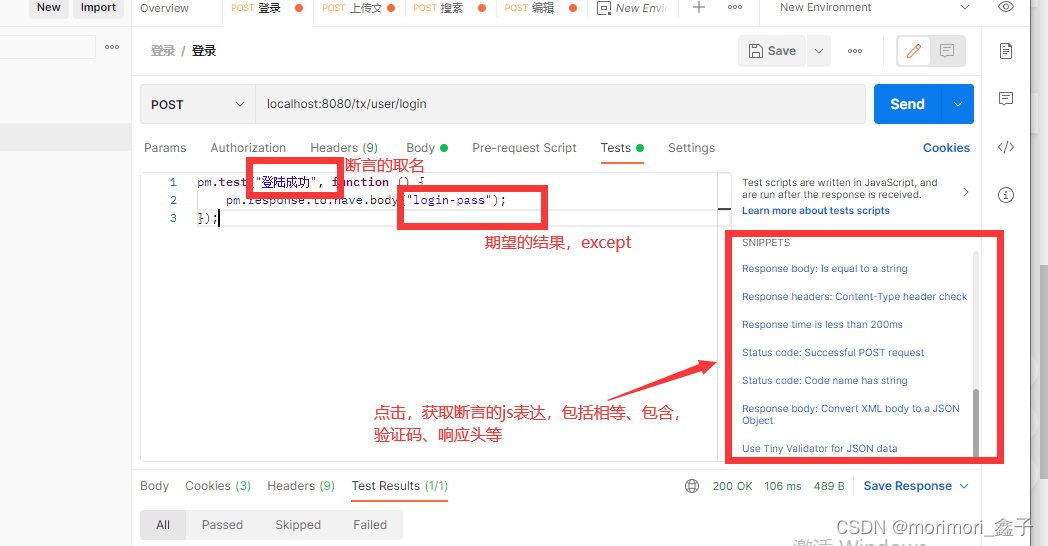Open the response Body tab
The image size is (1048, 546).
coord(154,486)
